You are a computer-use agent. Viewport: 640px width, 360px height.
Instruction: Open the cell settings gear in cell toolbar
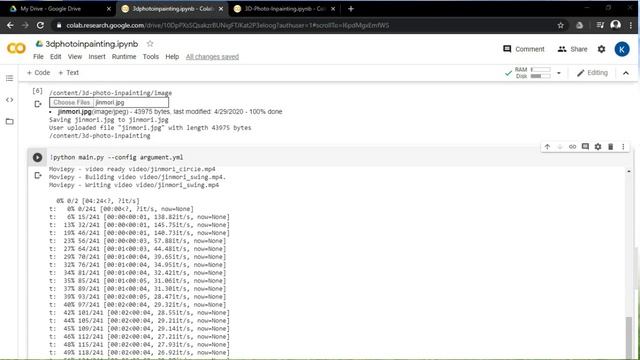[x=598, y=147]
